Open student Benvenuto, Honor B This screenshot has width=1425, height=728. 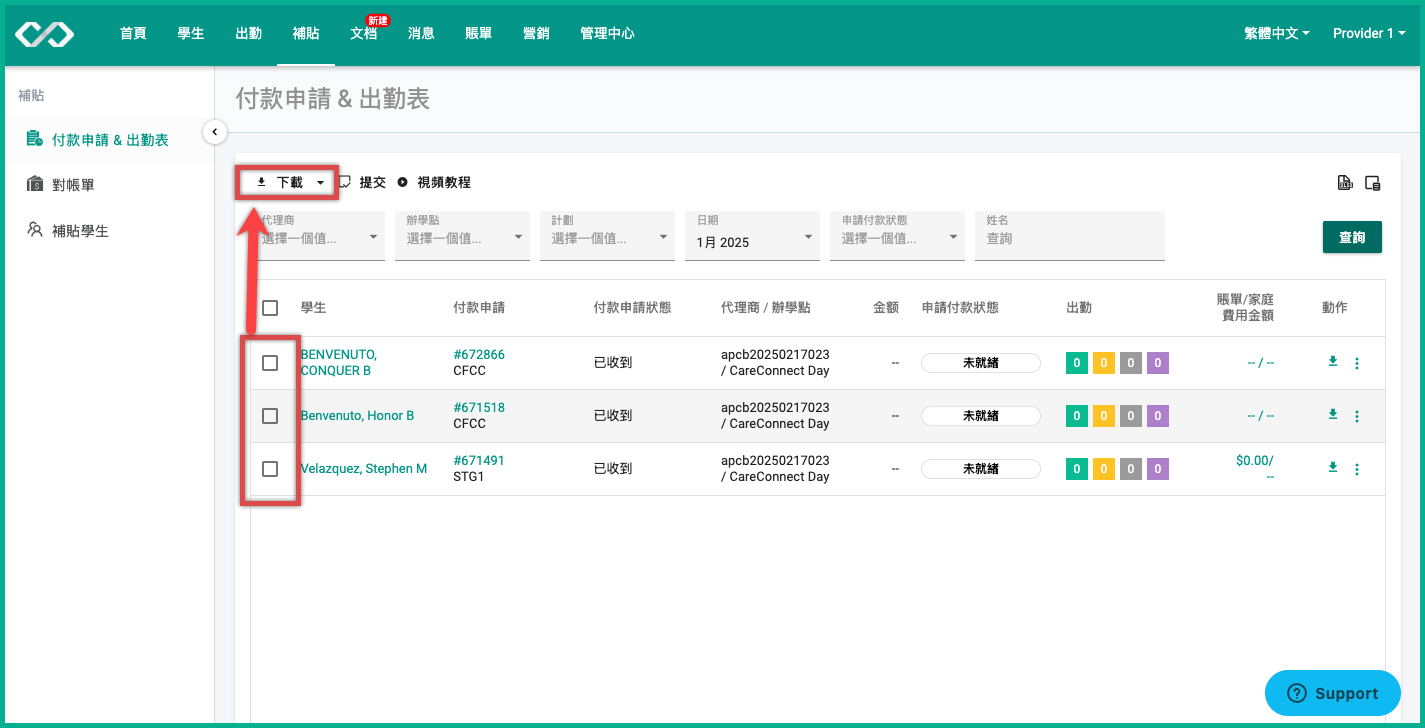tap(357, 416)
